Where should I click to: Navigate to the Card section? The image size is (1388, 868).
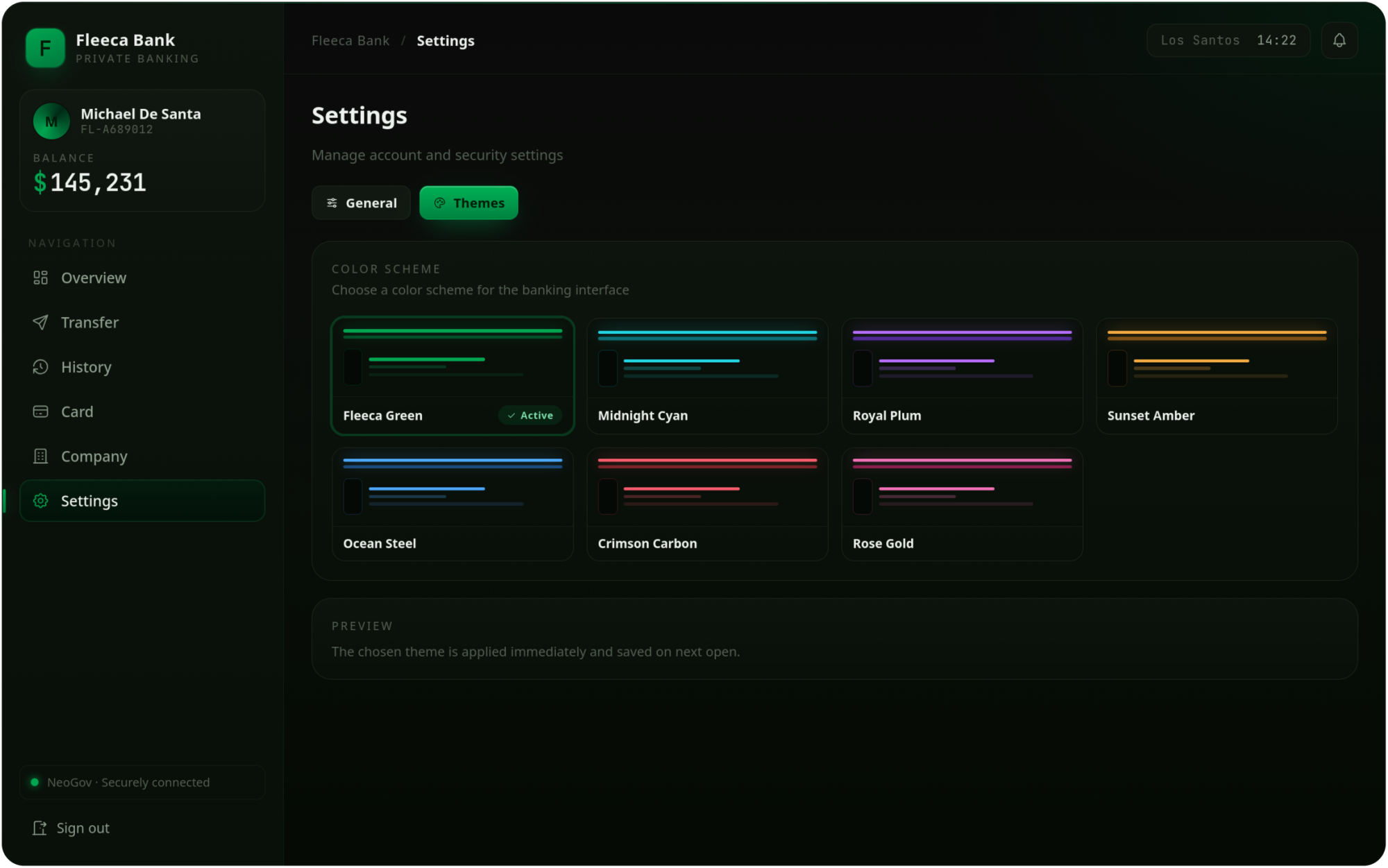coord(142,411)
